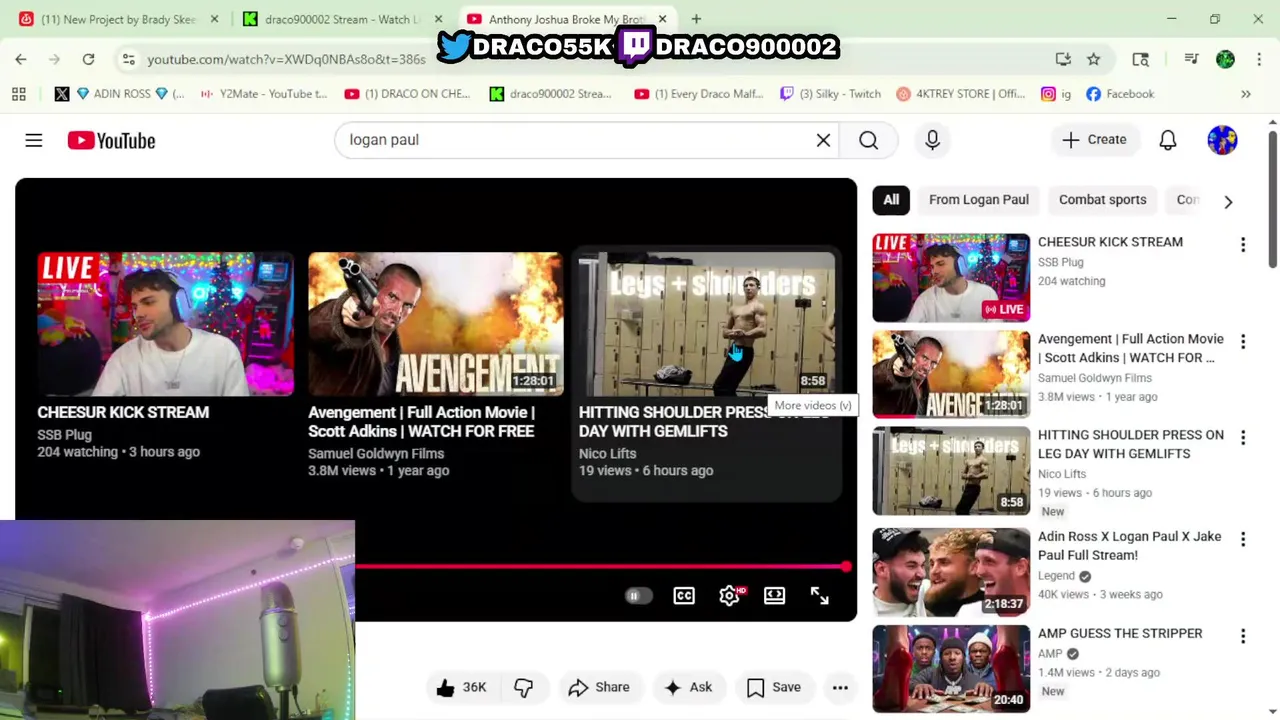The width and height of the screenshot is (1280, 720).
Task: Open the YouTube account avatar menu
Action: point(1222,140)
